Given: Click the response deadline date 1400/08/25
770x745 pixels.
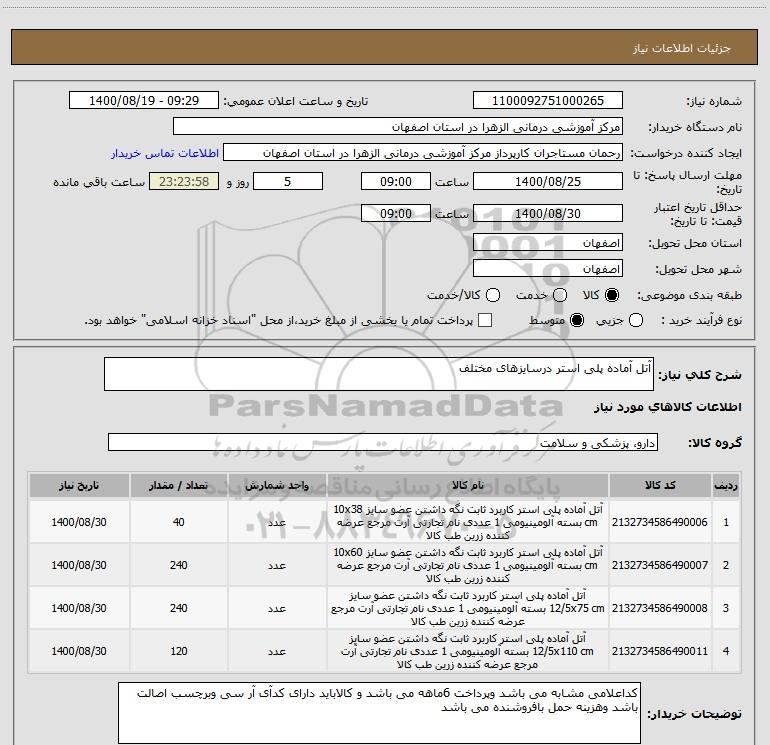Looking at the screenshot, I should pos(548,181).
